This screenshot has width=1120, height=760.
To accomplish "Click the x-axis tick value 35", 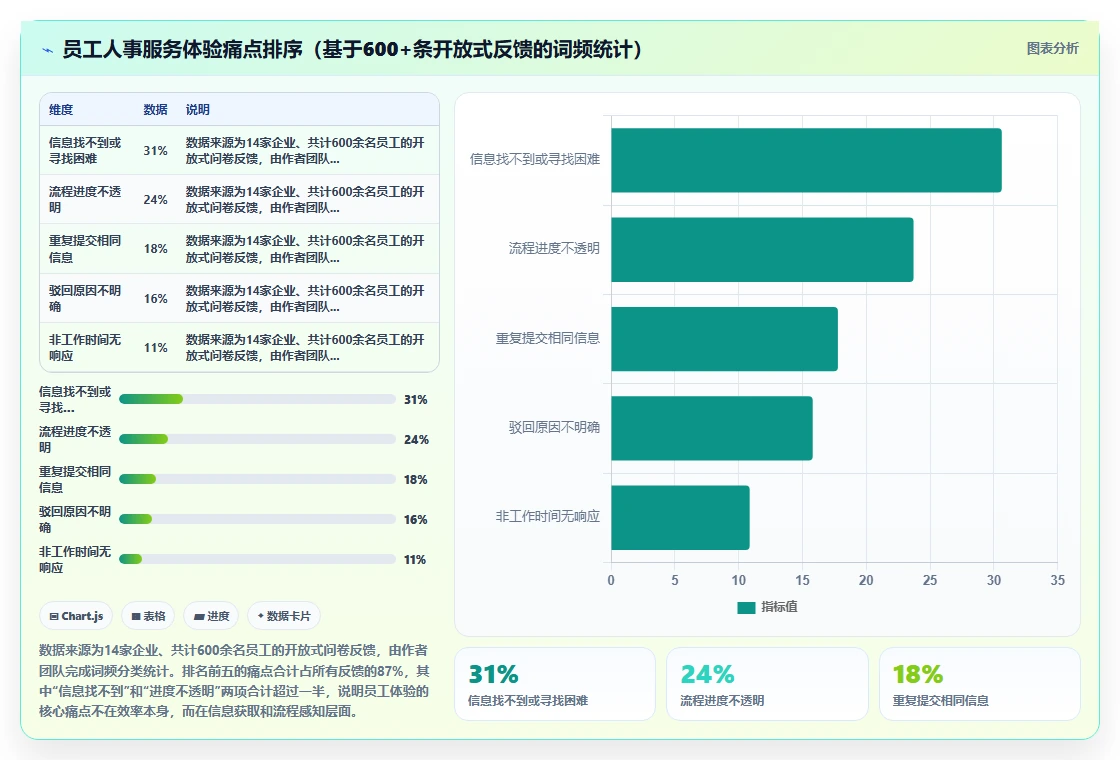I will point(1057,581).
